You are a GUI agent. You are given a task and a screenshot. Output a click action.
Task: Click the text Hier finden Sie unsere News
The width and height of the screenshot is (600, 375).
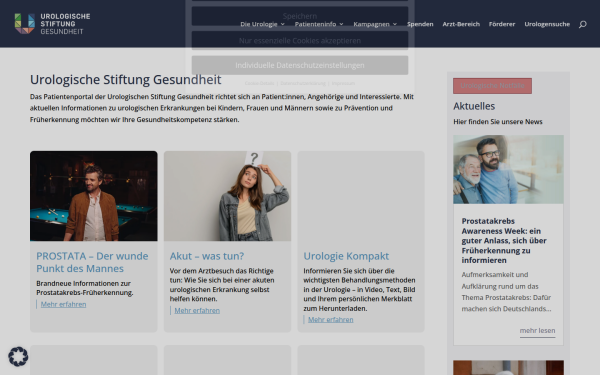coord(498,122)
